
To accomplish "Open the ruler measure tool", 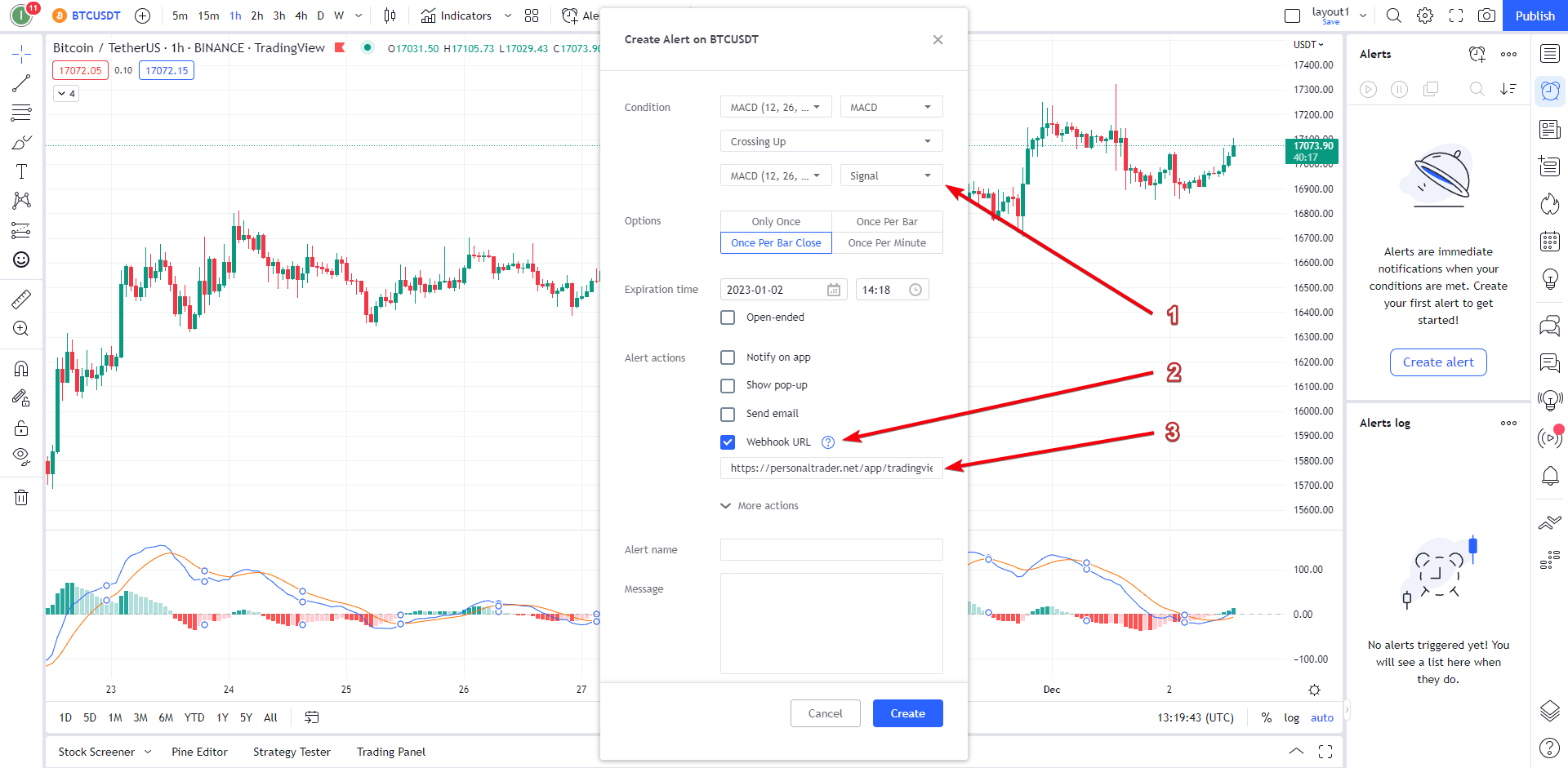I will click(x=21, y=300).
